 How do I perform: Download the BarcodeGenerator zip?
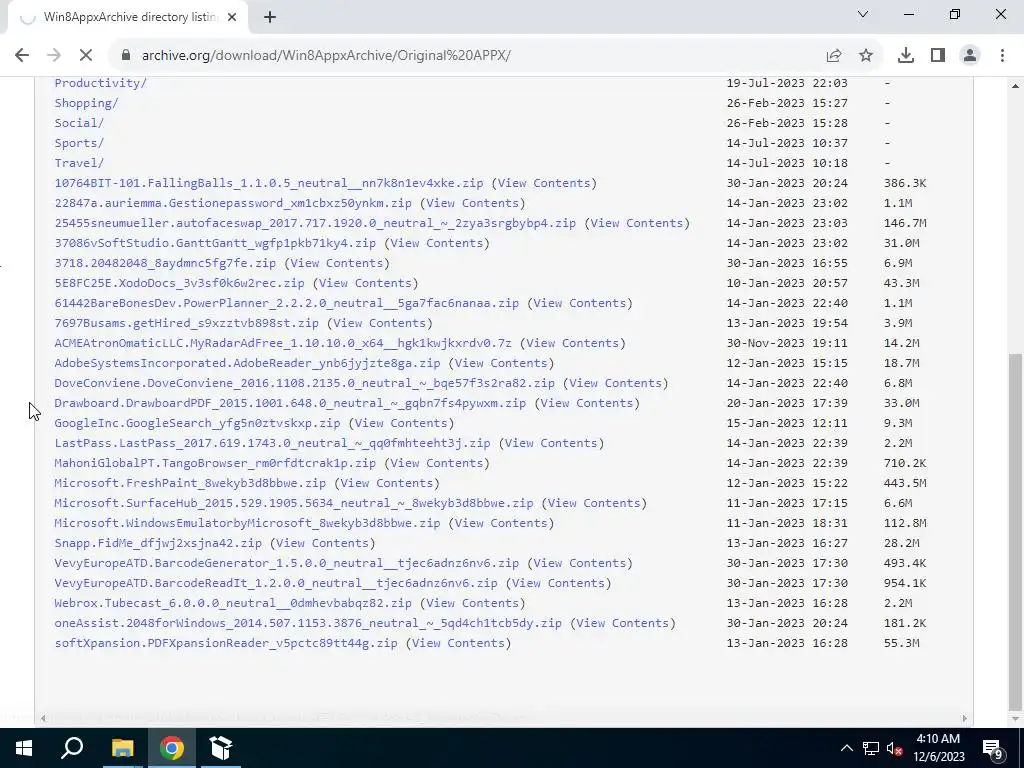(x=287, y=563)
